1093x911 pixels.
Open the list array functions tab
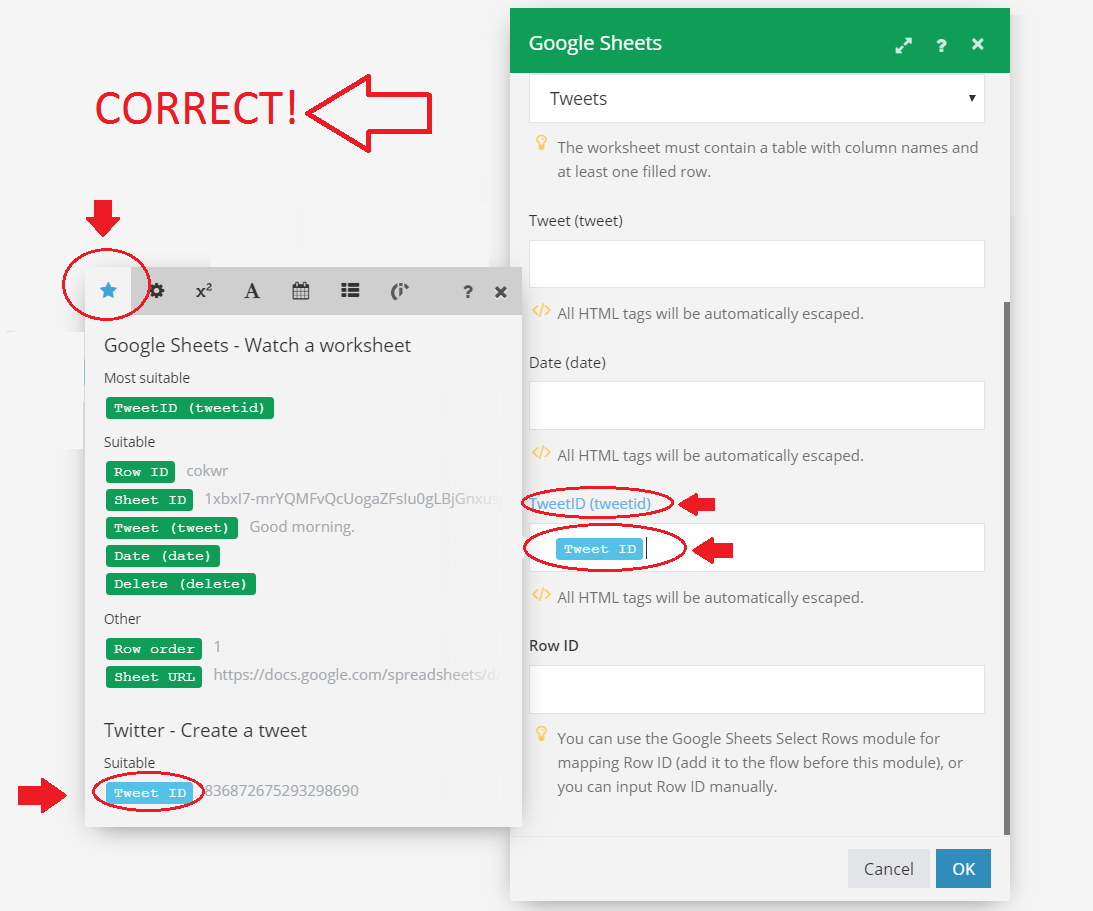click(350, 291)
